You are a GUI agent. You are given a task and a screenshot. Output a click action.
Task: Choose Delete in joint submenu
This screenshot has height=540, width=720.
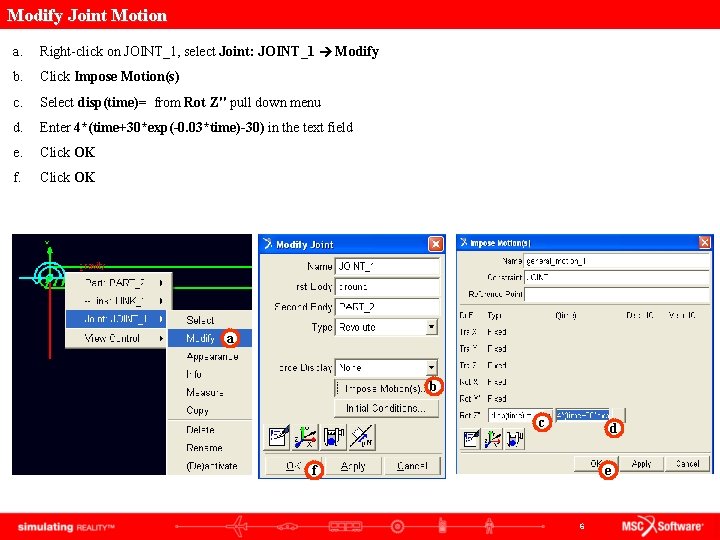[x=210, y=430]
